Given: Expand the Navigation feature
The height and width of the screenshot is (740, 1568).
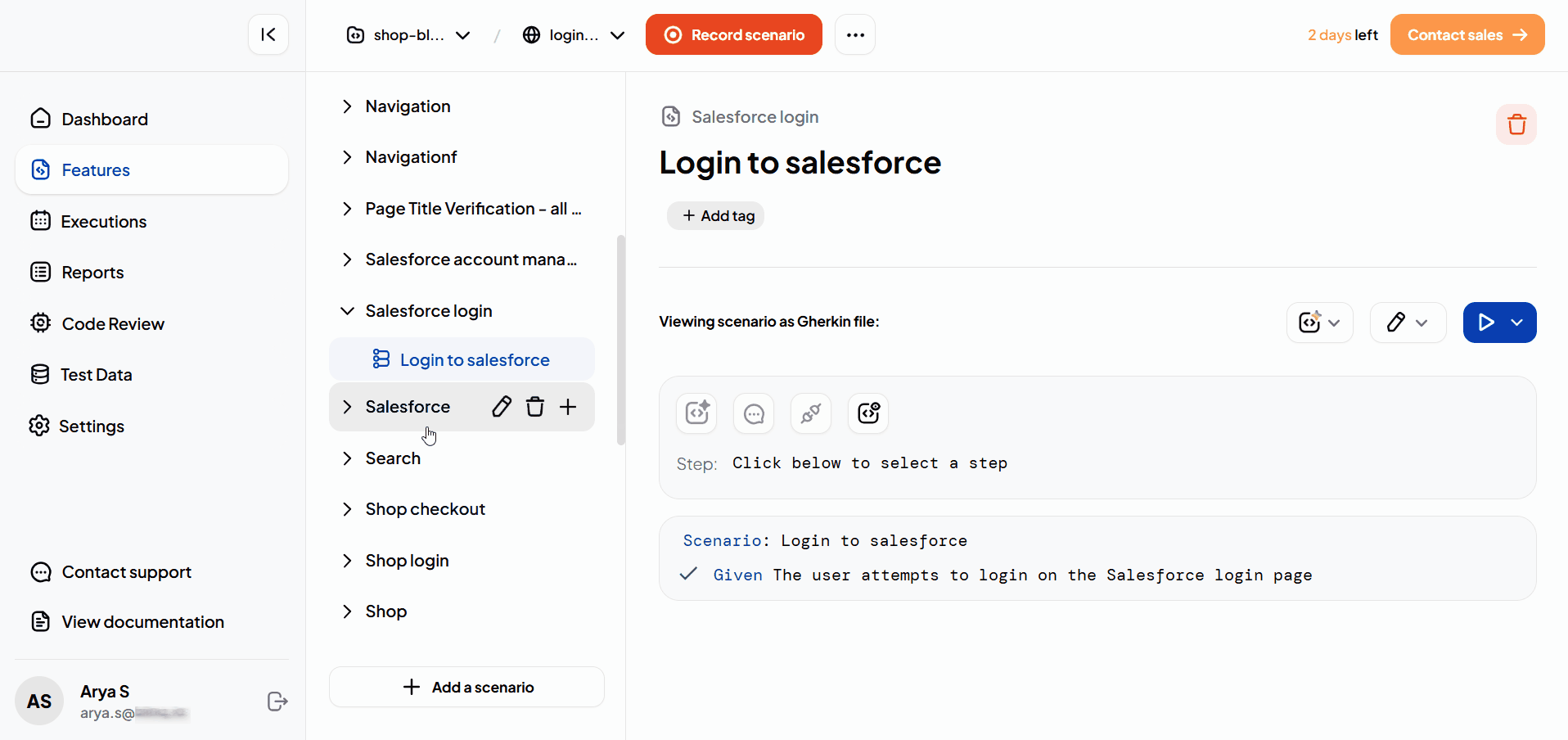Looking at the screenshot, I should coord(347,106).
